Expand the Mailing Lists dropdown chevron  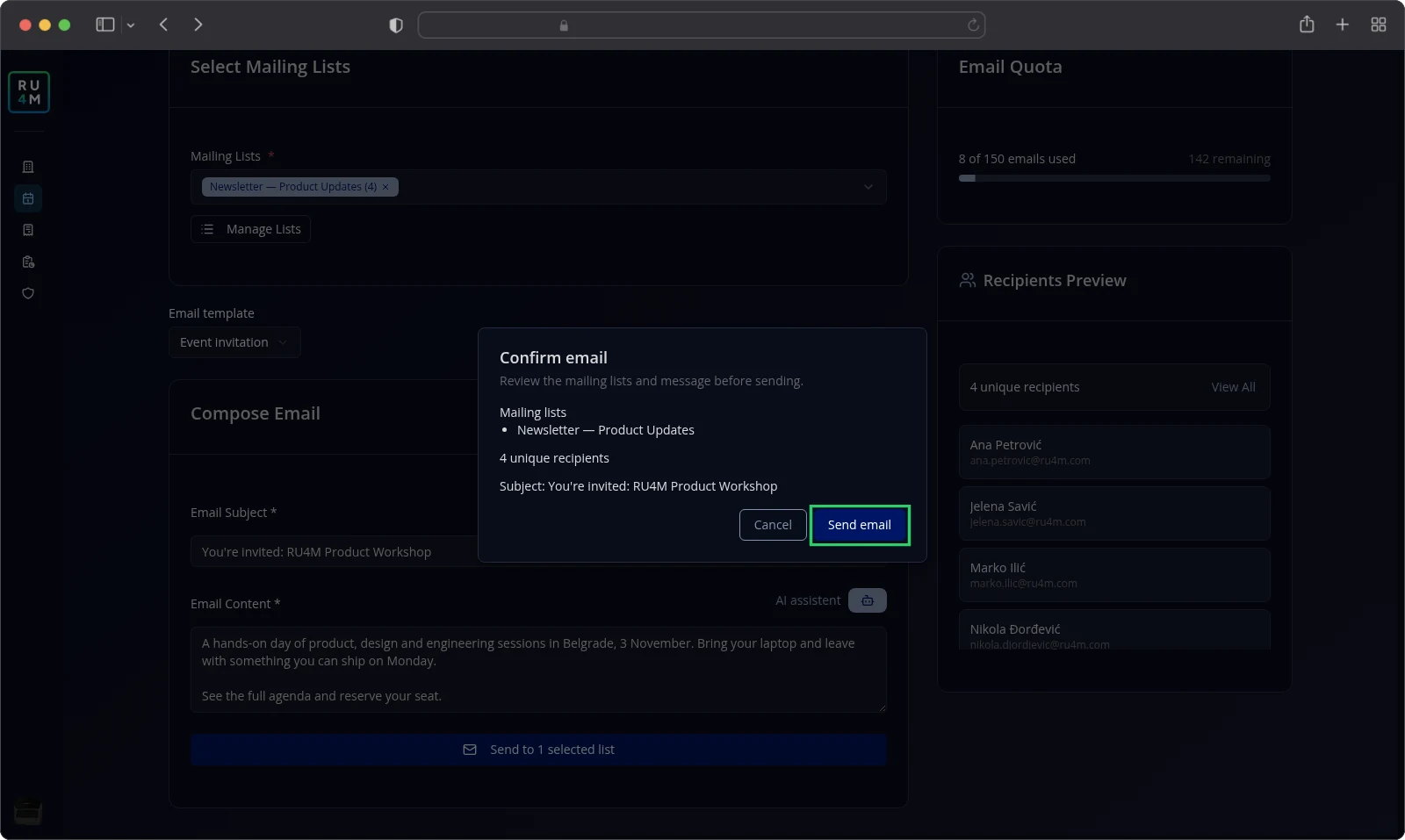coord(868,187)
